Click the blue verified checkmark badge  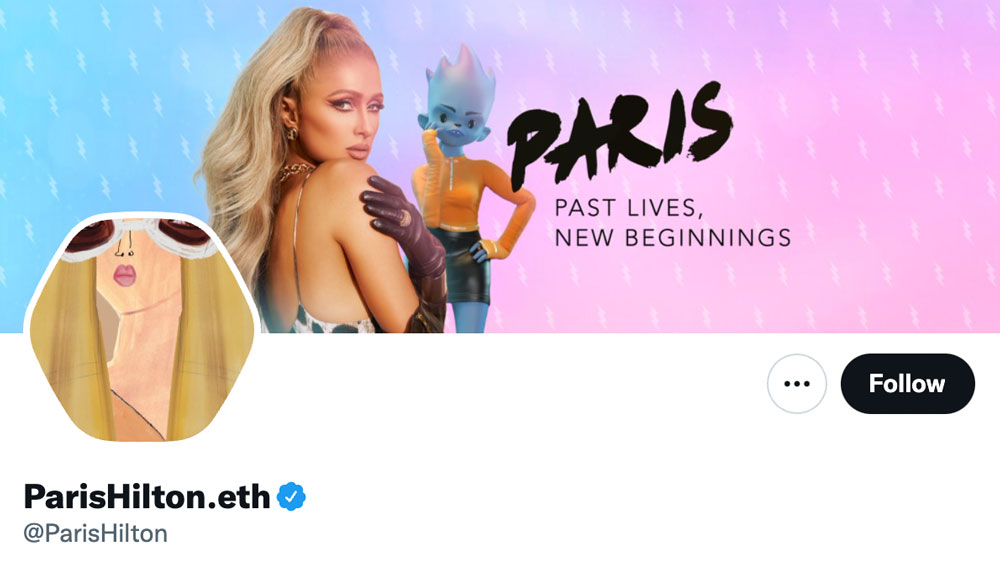[x=291, y=497]
